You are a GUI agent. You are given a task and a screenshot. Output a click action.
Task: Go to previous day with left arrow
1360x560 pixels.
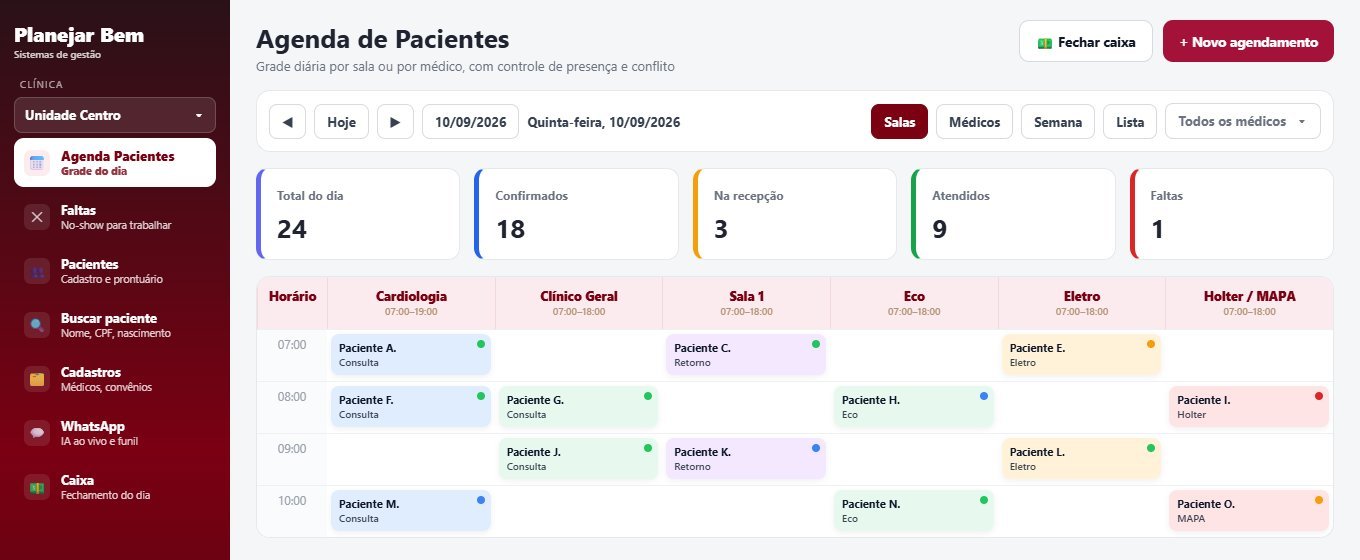point(288,122)
